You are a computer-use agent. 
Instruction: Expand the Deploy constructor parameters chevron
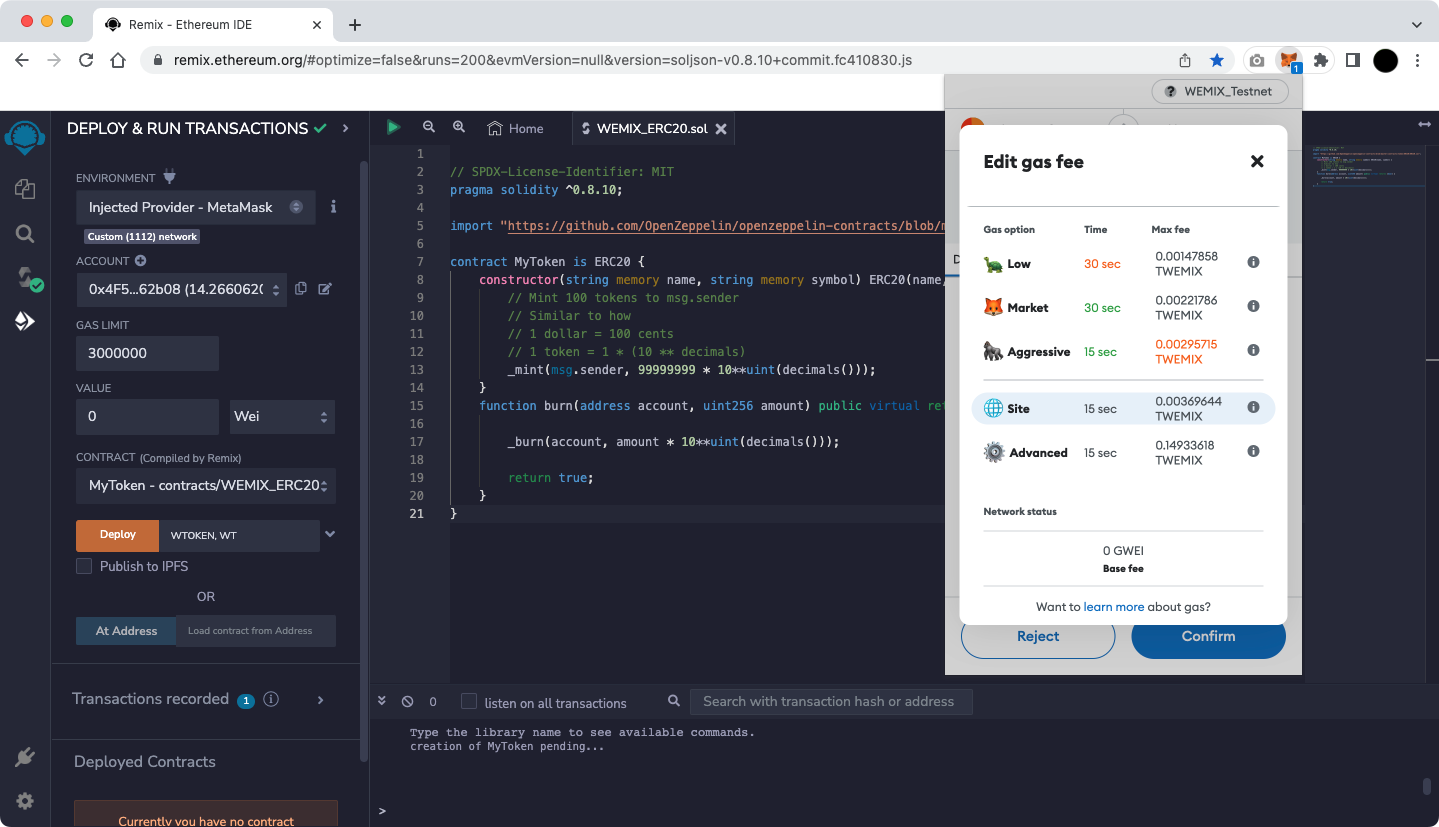click(330, 535)
